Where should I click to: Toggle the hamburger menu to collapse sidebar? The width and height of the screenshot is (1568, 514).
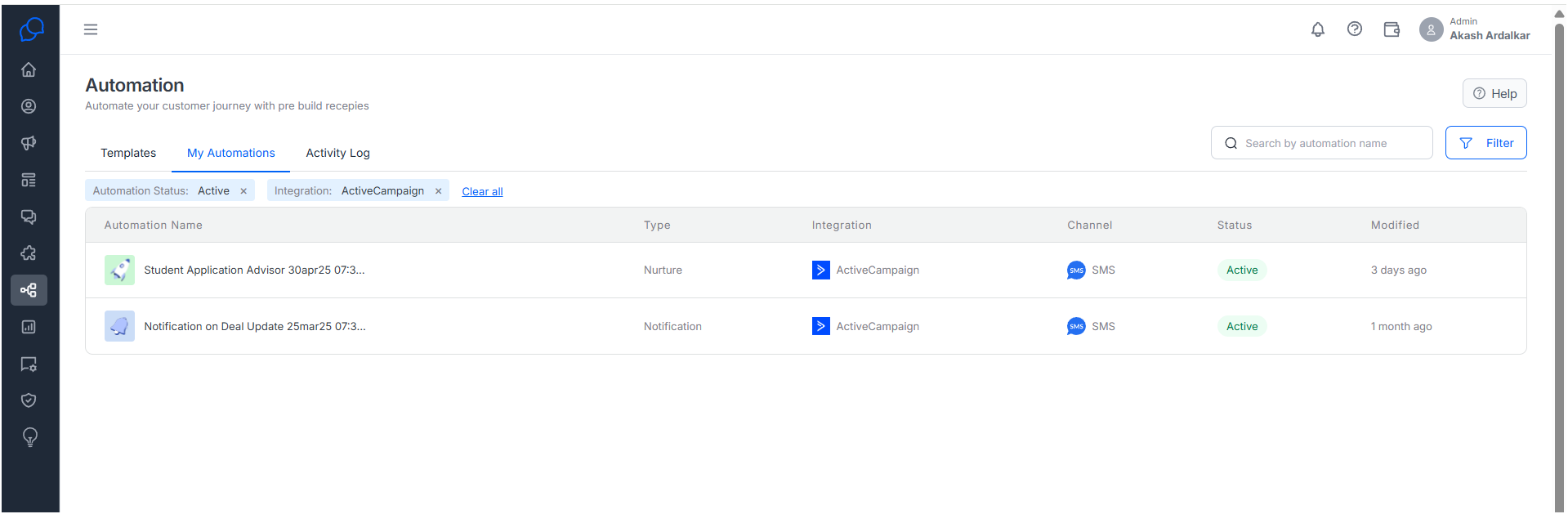(x=91, y=29)
